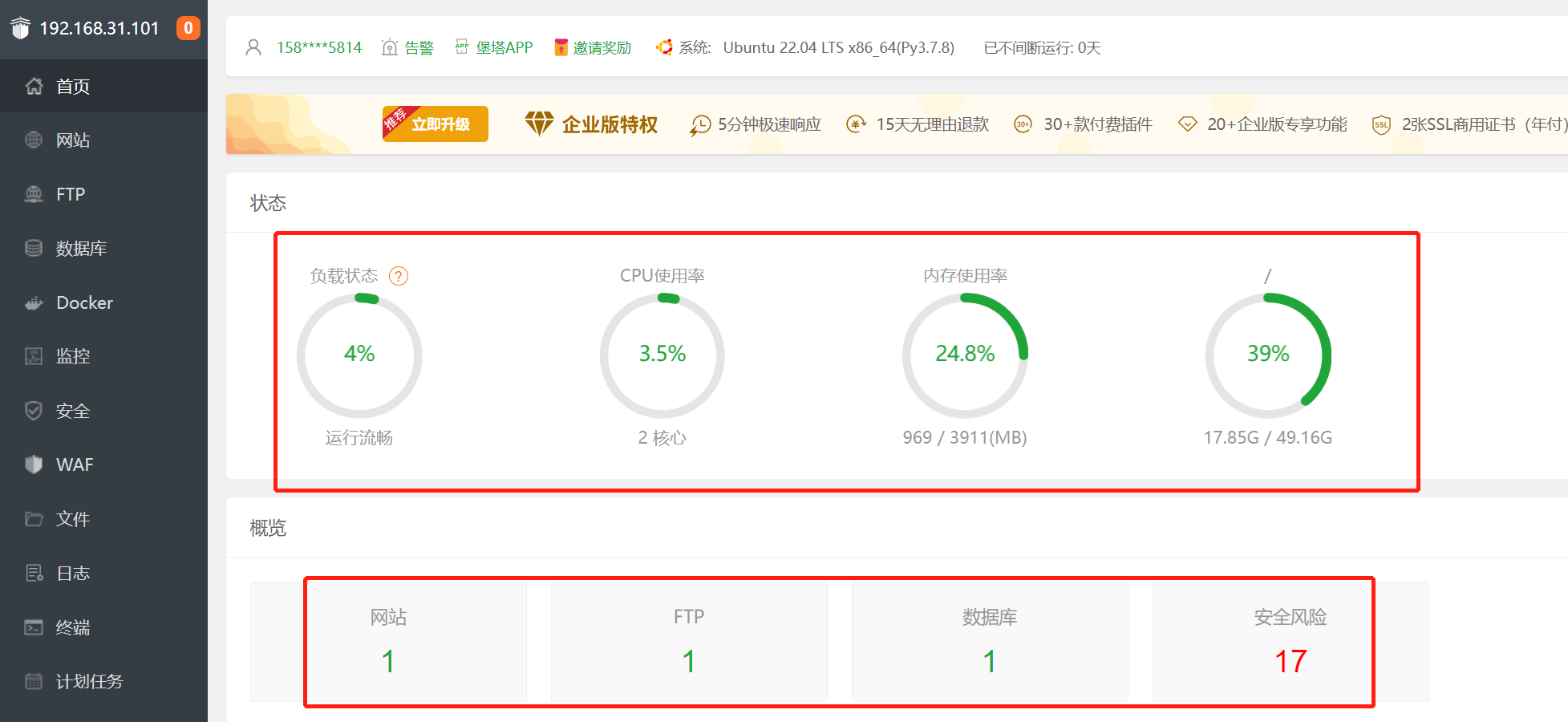
Task: Open the 邀请奖励 link
Action: [x=602, y=47]
